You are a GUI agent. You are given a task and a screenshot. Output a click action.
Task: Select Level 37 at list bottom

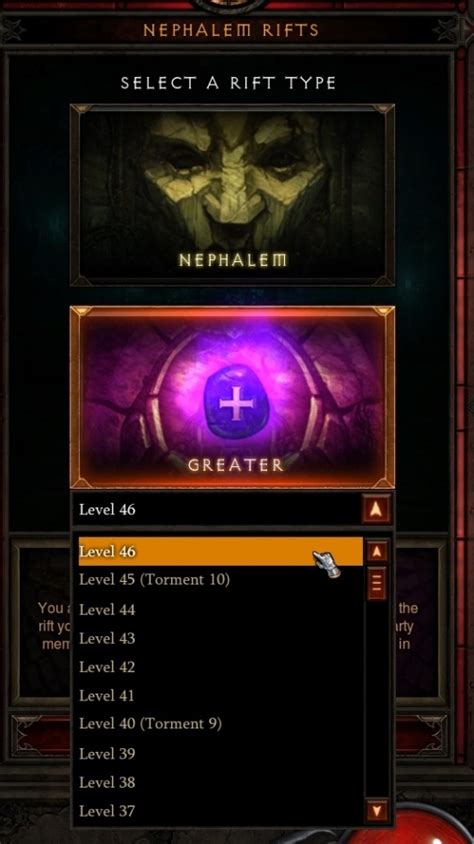[x=221, y=810]
